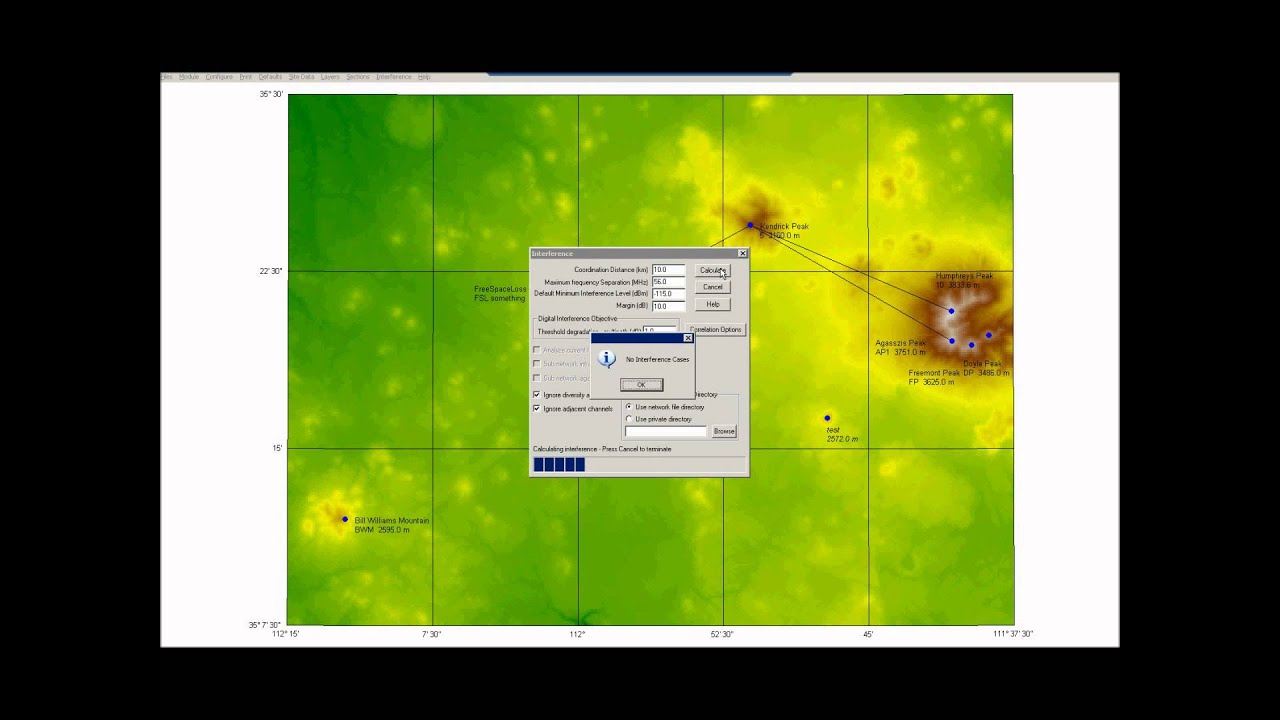The height and width of the screenshot is (720, 1280).
Task: Click the Margin (dB) field
Action: [x=668, y=306]
